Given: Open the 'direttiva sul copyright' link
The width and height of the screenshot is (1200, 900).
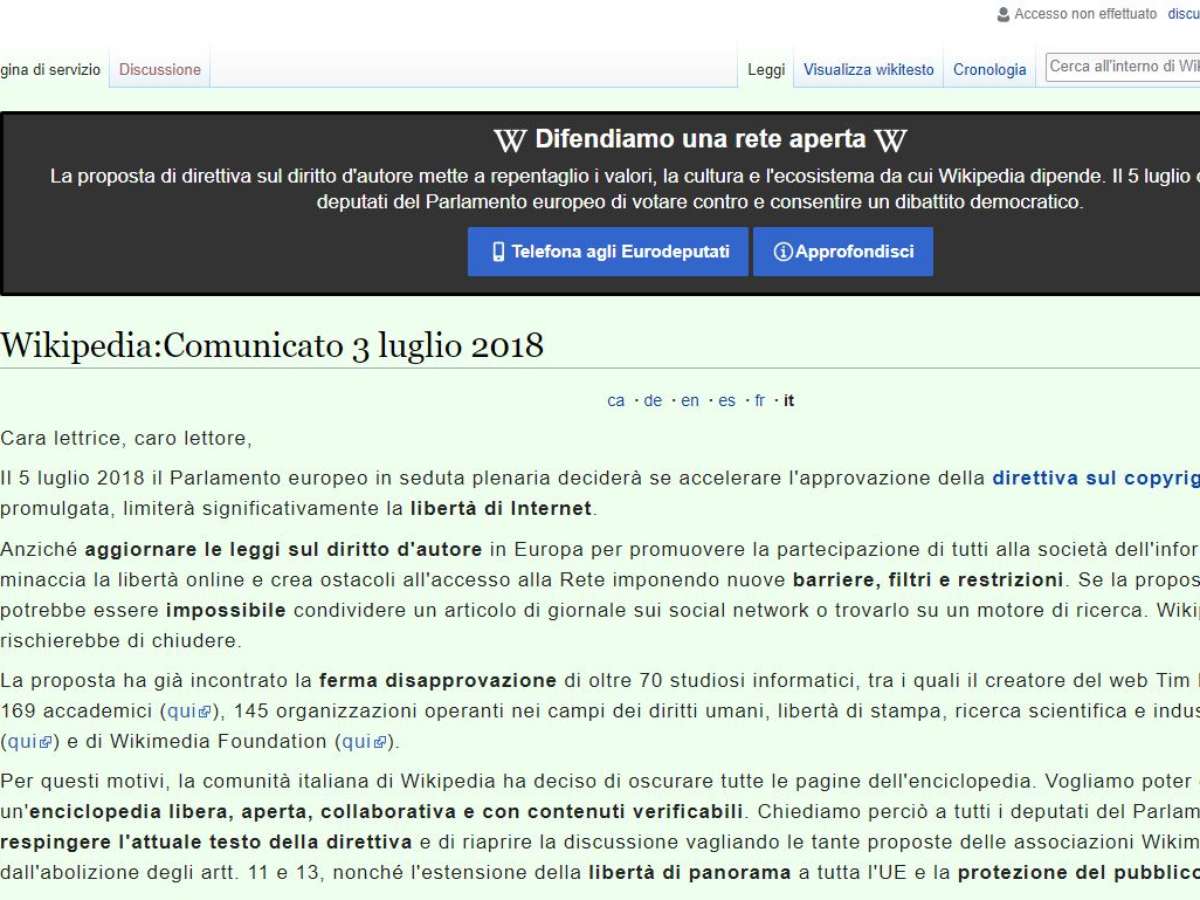Looking at the screenshot, I should [x=1094, y=478].
